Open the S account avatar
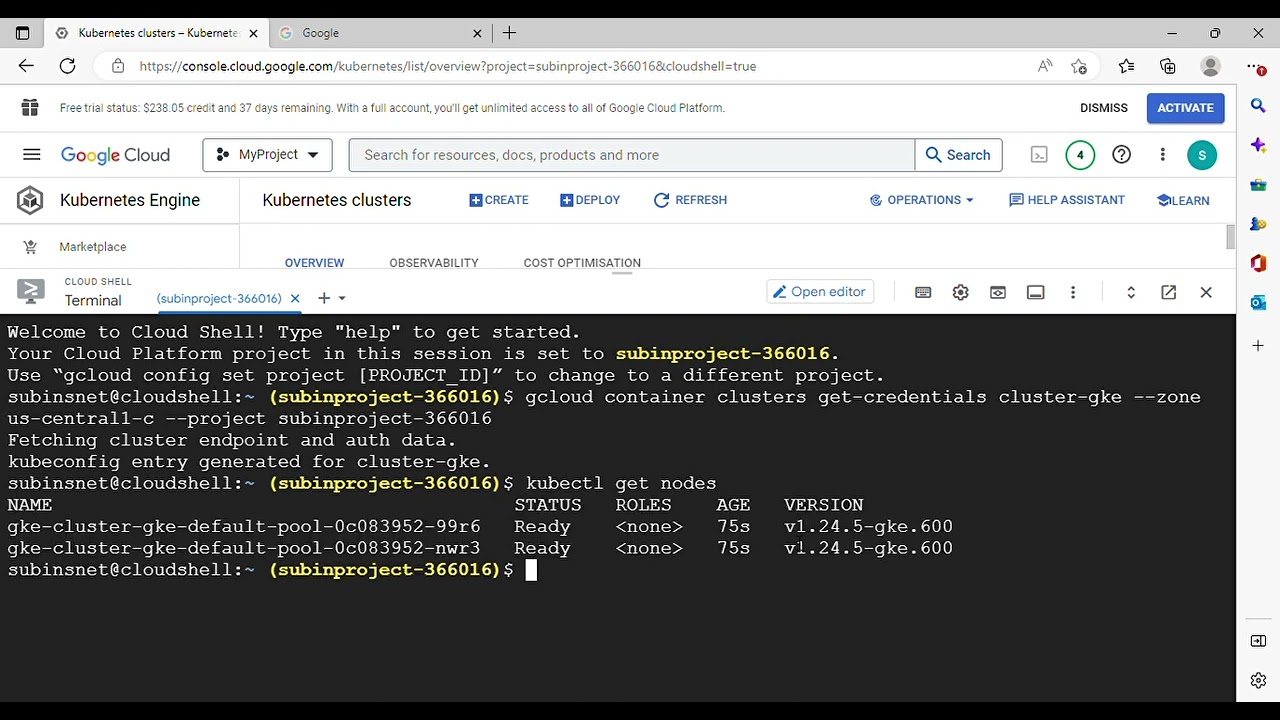1280x720 pixels. tap(1202, 155)
